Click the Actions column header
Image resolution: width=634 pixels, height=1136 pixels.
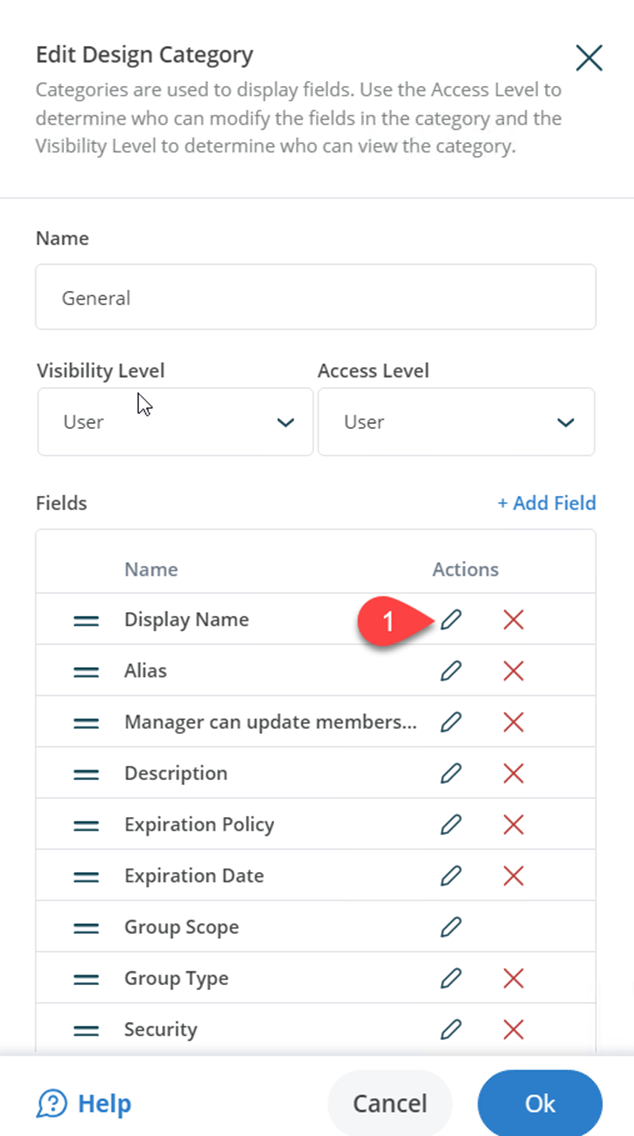(465, 569)
